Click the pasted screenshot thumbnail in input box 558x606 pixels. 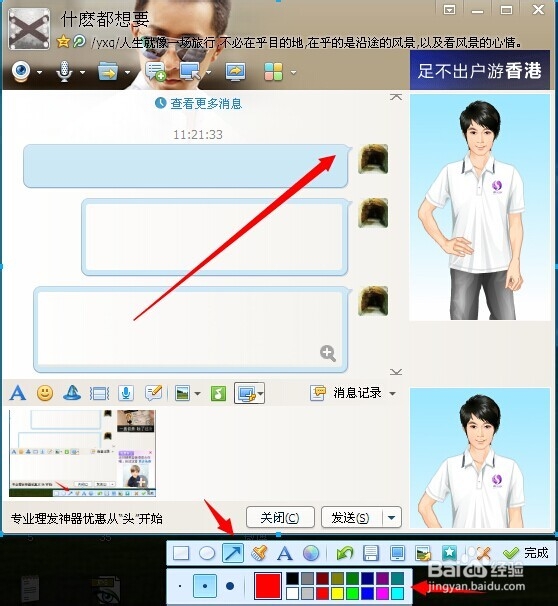pos(82,453)
